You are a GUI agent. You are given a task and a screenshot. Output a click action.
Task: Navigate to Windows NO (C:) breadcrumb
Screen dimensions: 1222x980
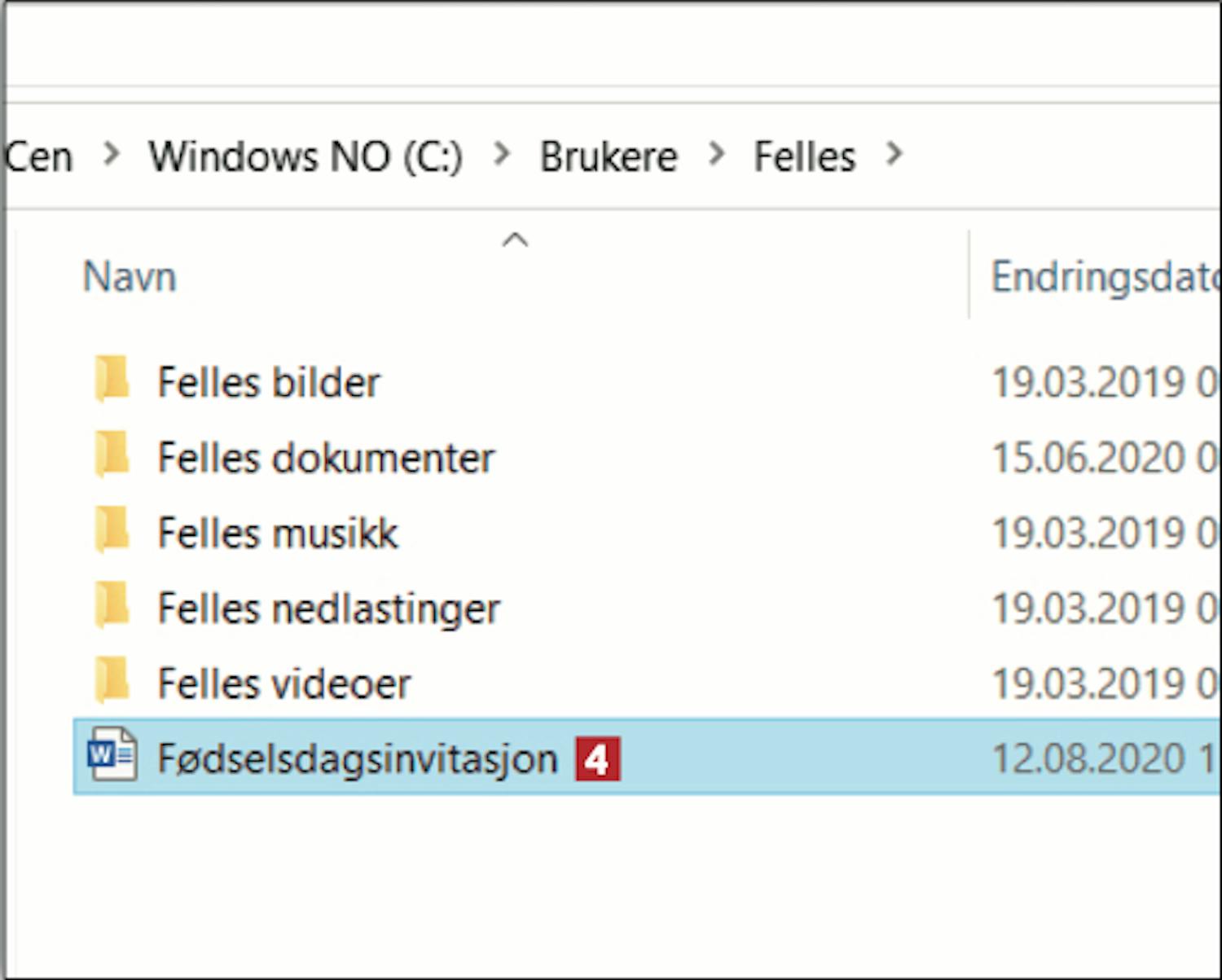[305, 156]
